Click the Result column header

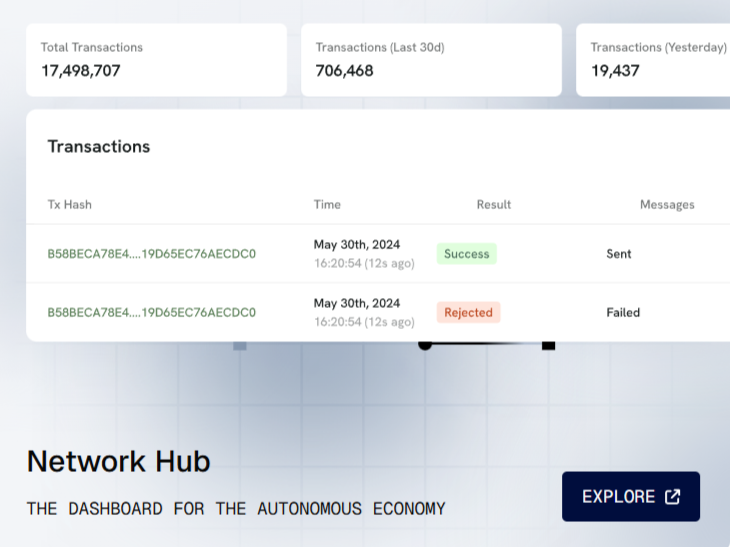(494, 204)
